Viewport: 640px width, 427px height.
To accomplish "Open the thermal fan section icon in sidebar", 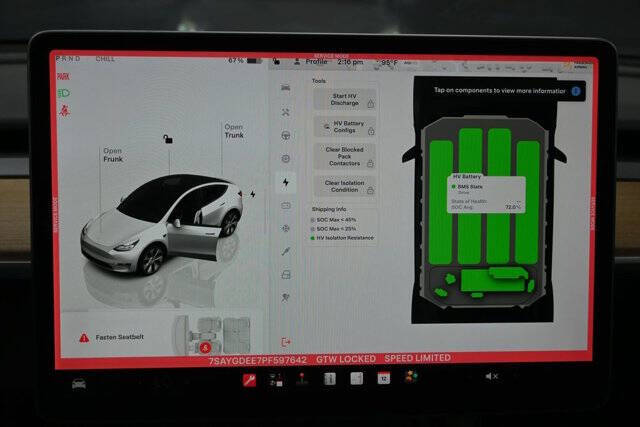I will click(286, 228).
